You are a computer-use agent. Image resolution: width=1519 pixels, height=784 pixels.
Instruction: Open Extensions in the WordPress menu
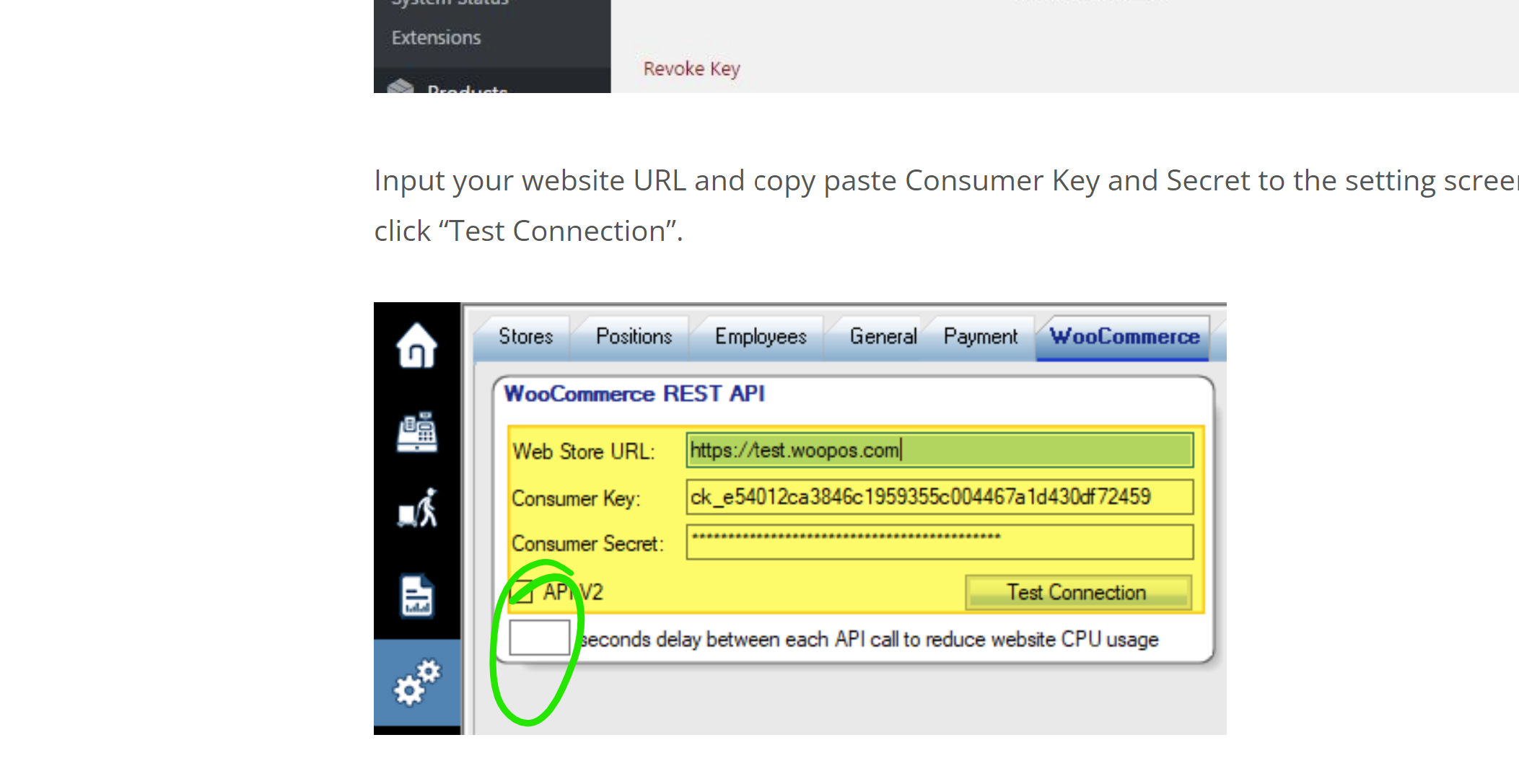coord(436,37)
